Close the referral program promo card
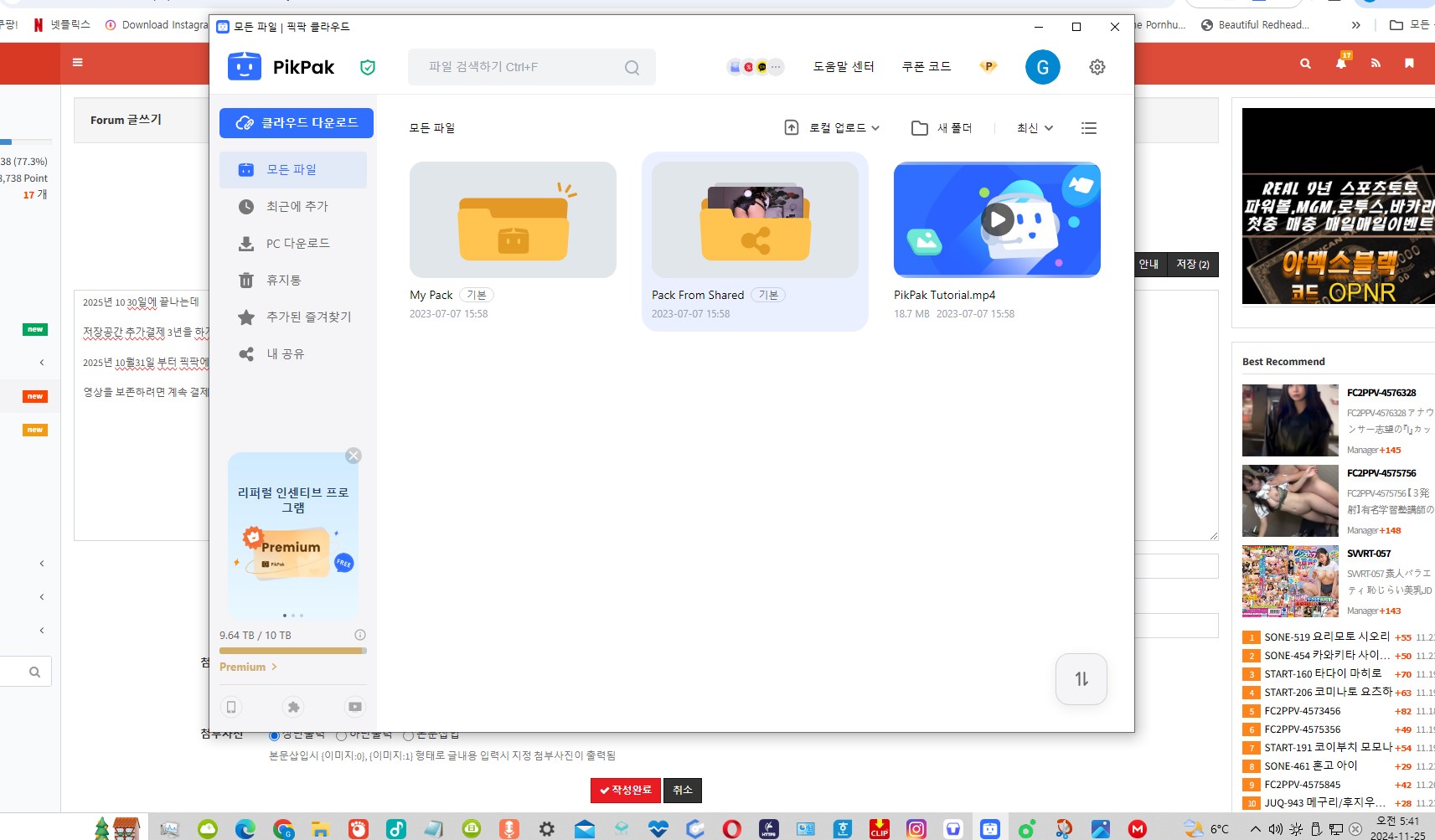The image size is (1435, 840). [354, 456]
